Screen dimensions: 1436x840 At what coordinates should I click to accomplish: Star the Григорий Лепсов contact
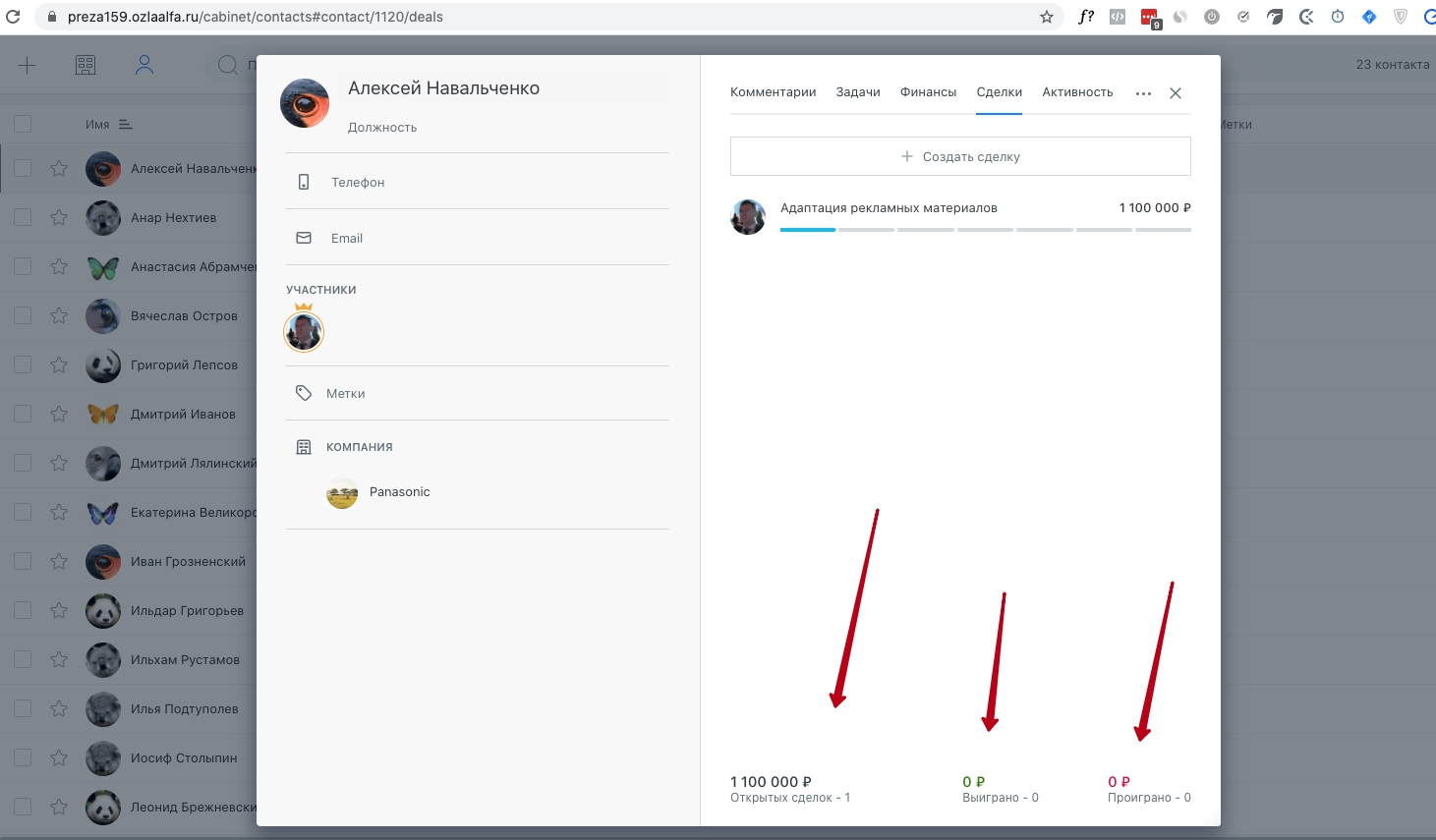point(59,364)
